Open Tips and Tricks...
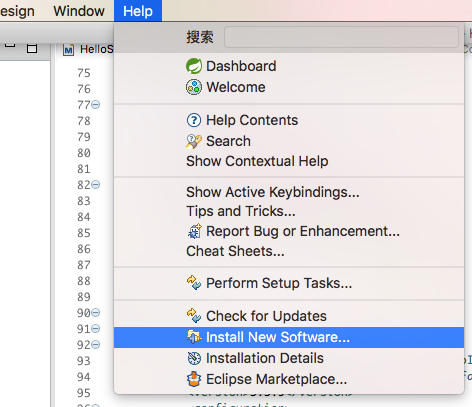Screen dimensions: 472x407 (289, 211)
